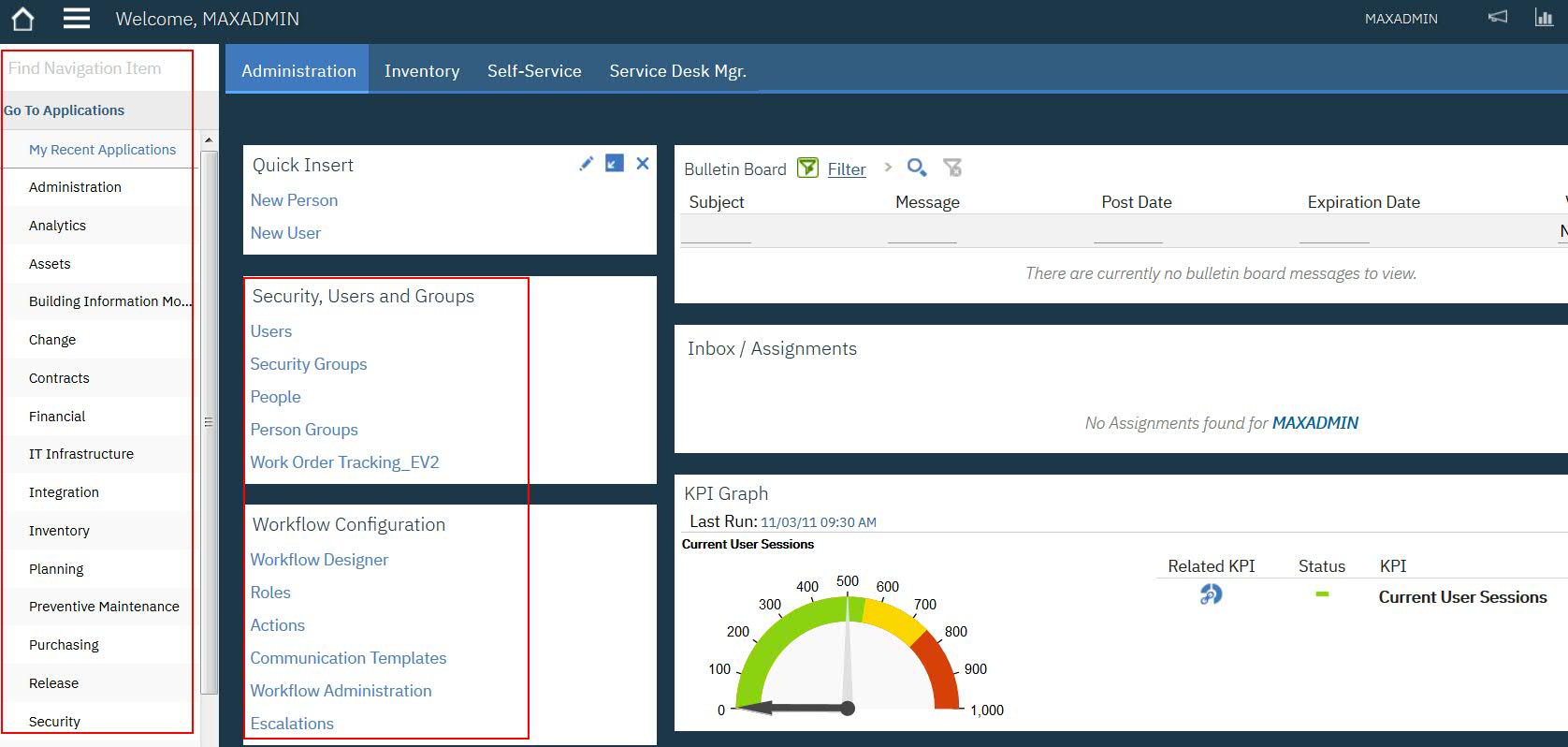Screen dimensions: 1568x747
Task: Open the Workflow Designer link
Action: (319, 560)
